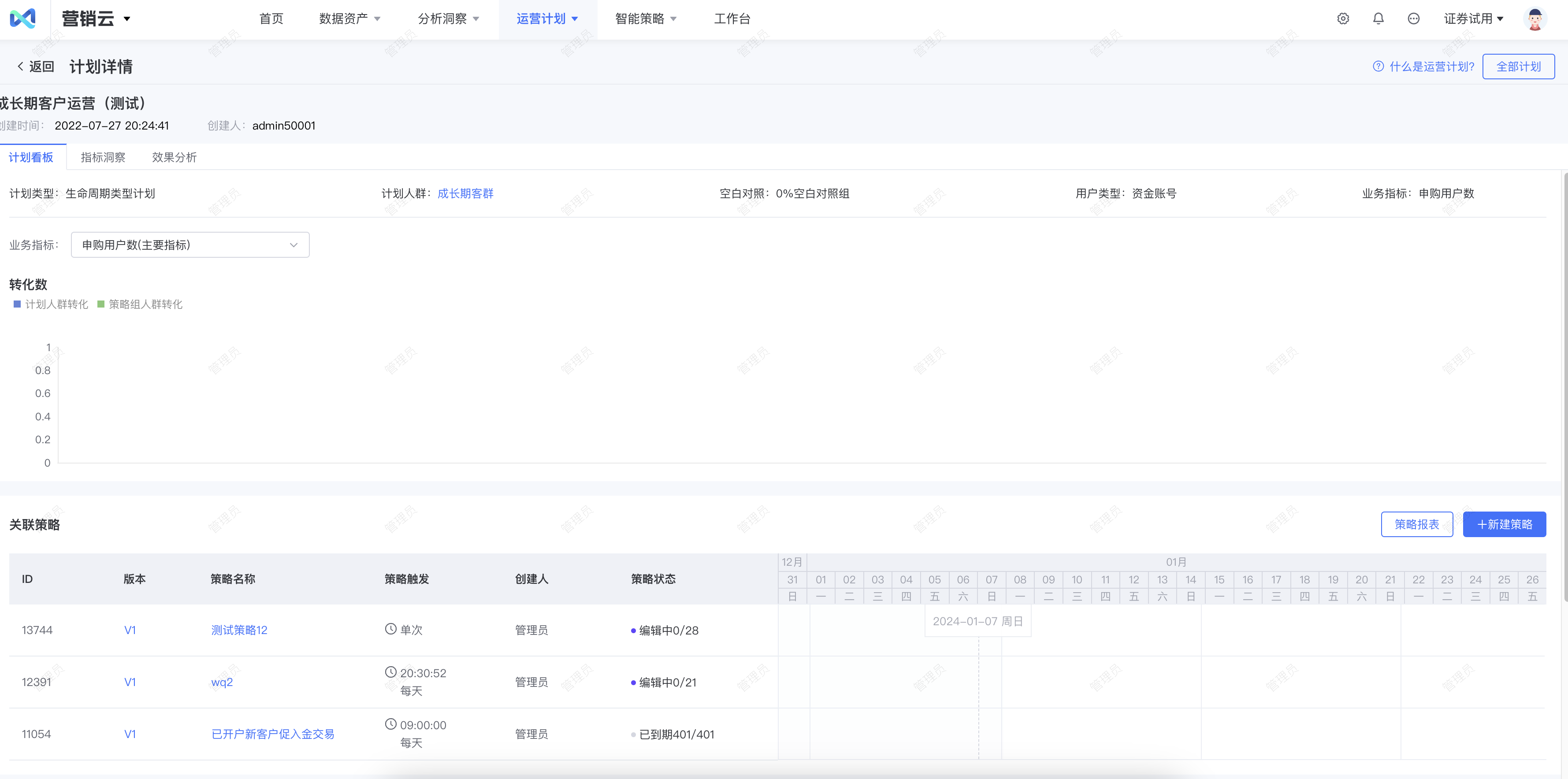The image size is (1568, 779).
Task: Click the date 07 timeline header
Action: point(992,580)
